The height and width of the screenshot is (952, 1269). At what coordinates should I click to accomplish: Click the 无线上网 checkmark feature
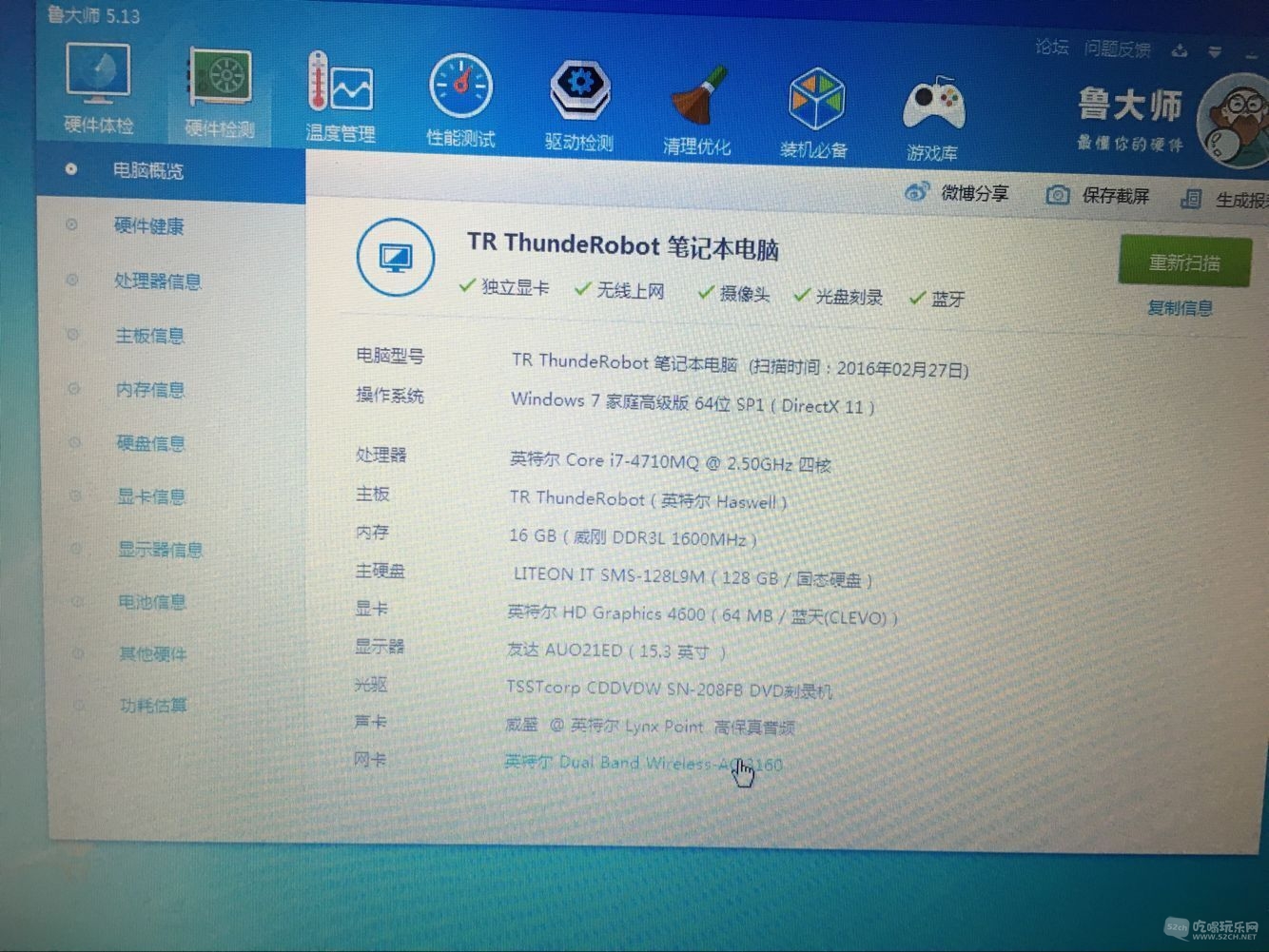pos(619,291)
